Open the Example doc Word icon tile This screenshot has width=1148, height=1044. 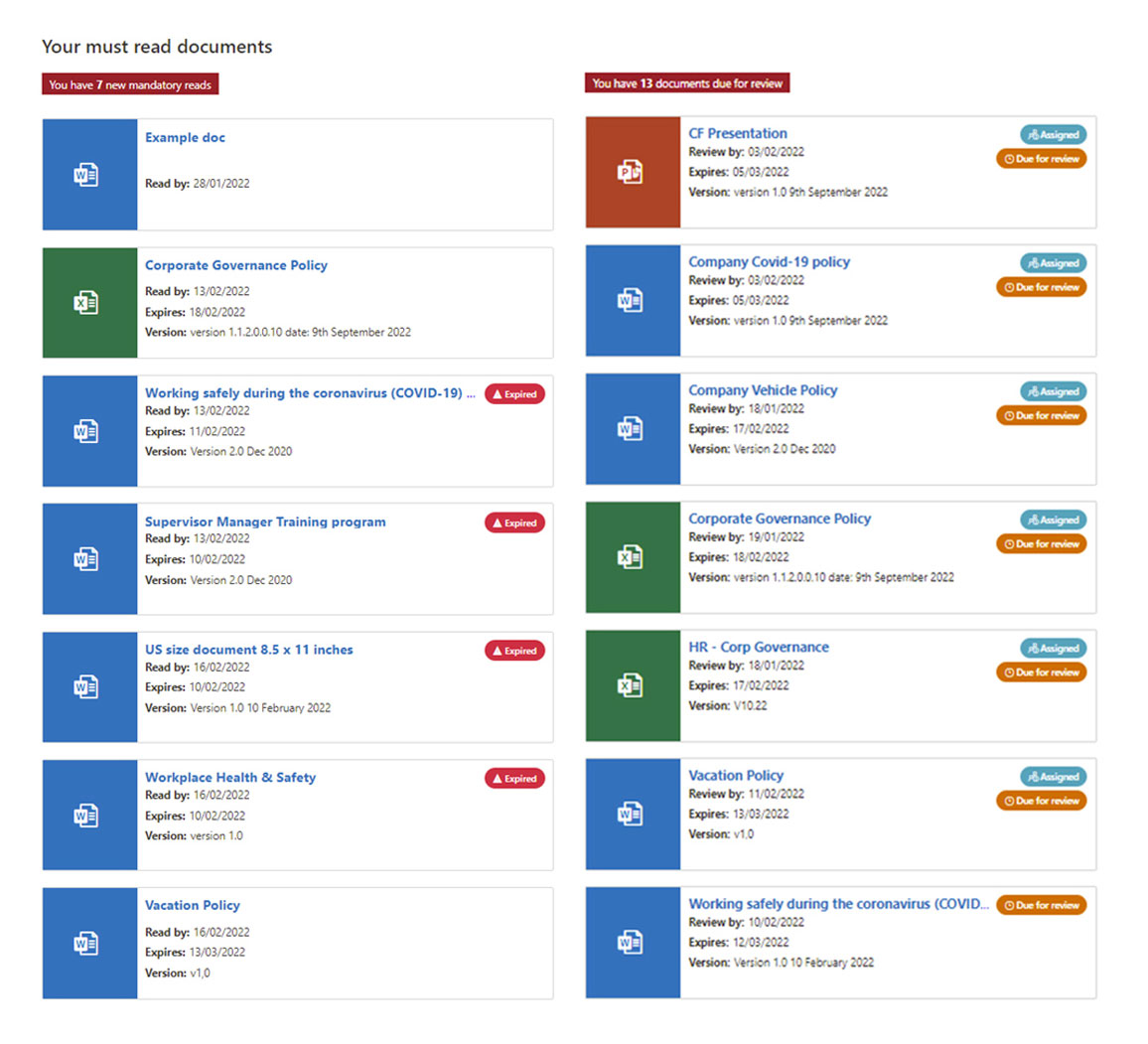(89, 174)
